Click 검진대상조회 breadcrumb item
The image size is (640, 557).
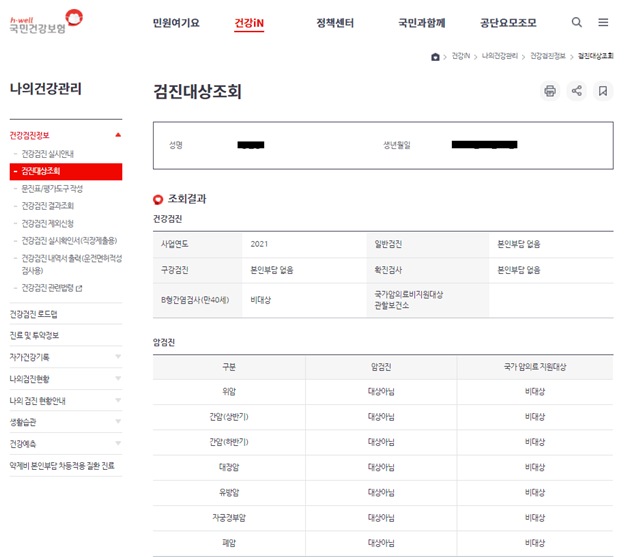[596, 56]
